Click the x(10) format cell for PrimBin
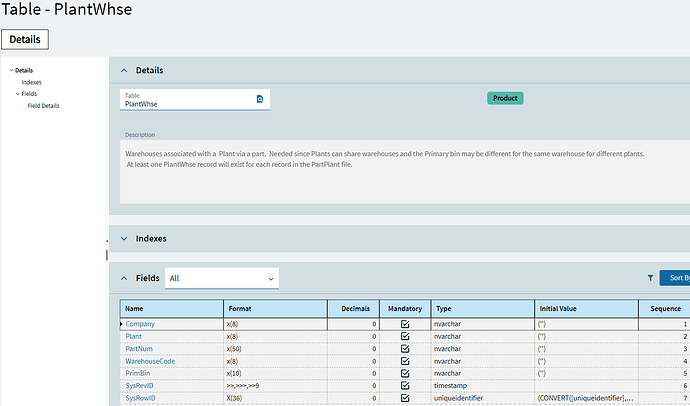Viewport: 690px width, 406px height. (x=275, y=373)
